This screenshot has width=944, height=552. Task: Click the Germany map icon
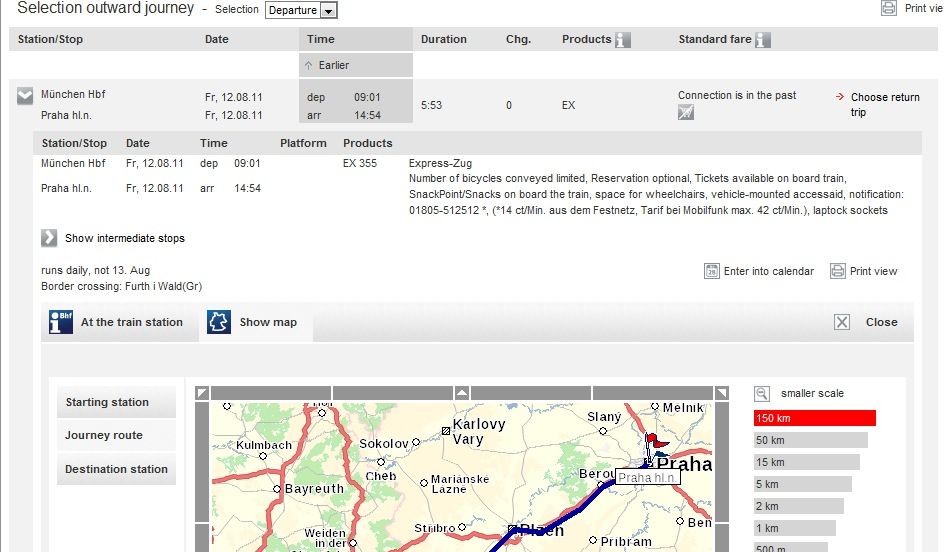coord(219,322)
